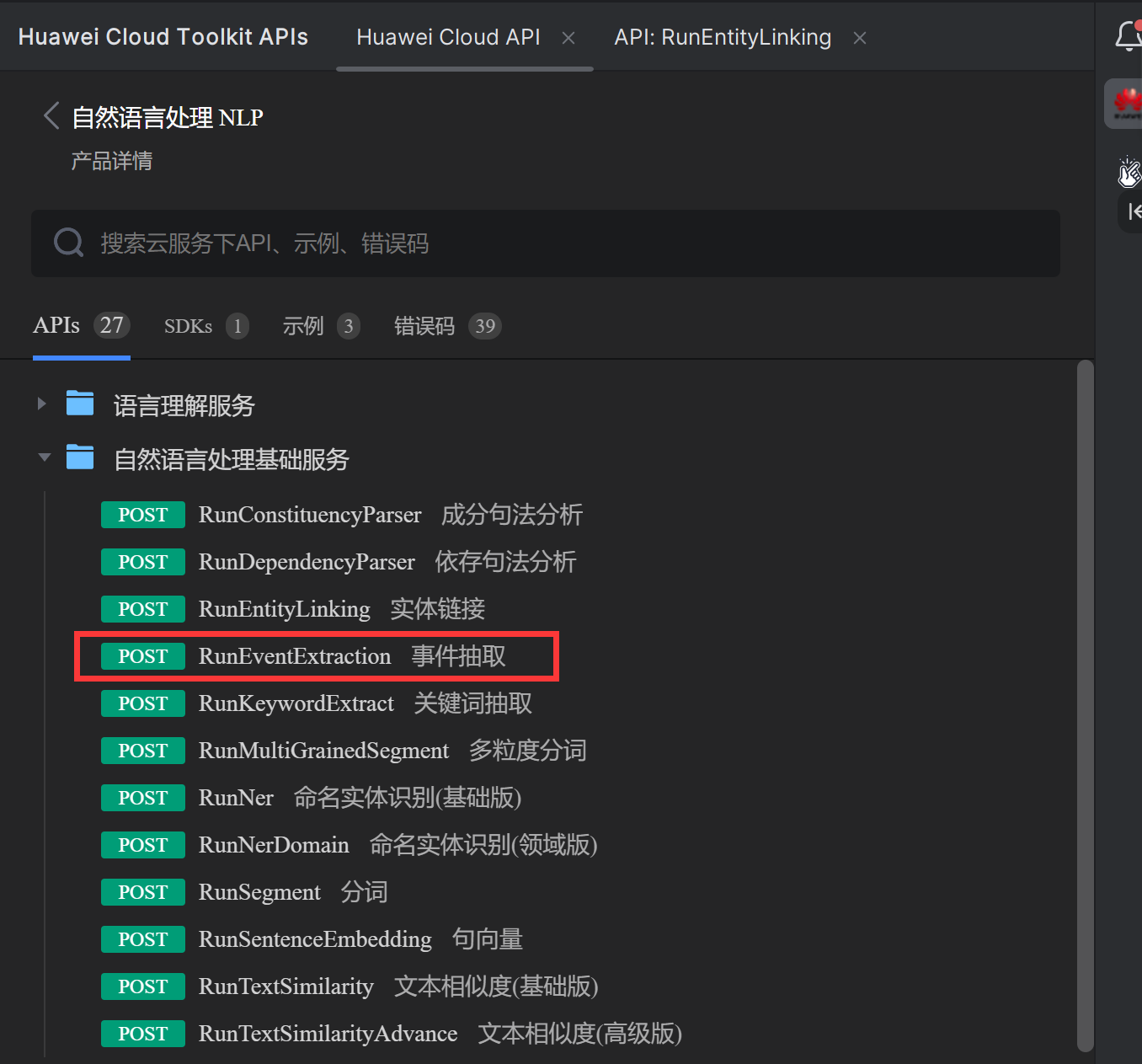Screen dimensions: 1142x1064
Task: Click the 语言理解服务 folder icon
Action: [x=80, y=404]
